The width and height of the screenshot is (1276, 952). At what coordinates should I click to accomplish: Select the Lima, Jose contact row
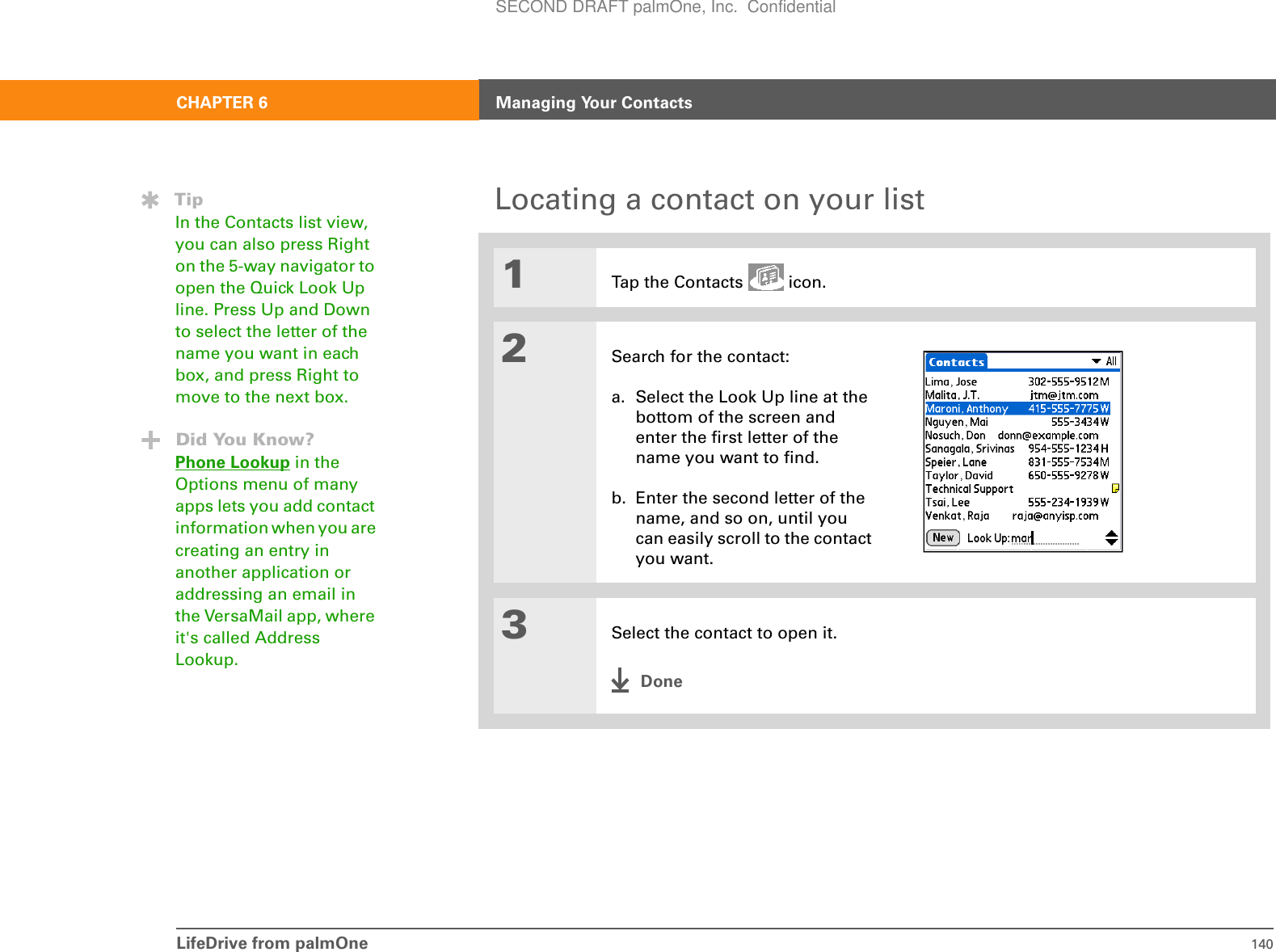click(1017, 381)
